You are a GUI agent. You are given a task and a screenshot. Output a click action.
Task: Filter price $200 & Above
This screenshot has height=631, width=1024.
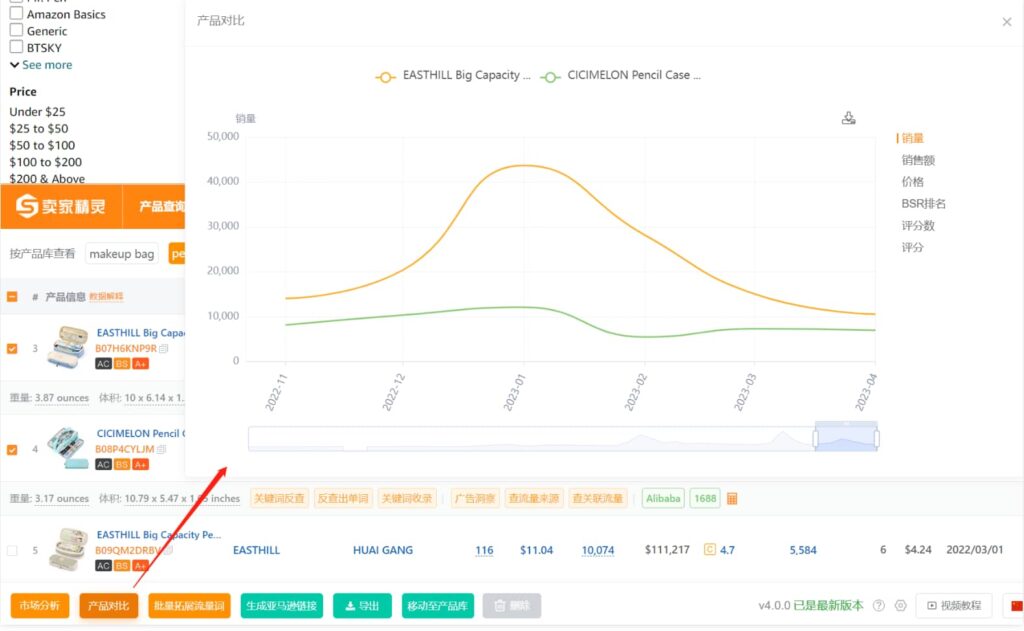47,178
